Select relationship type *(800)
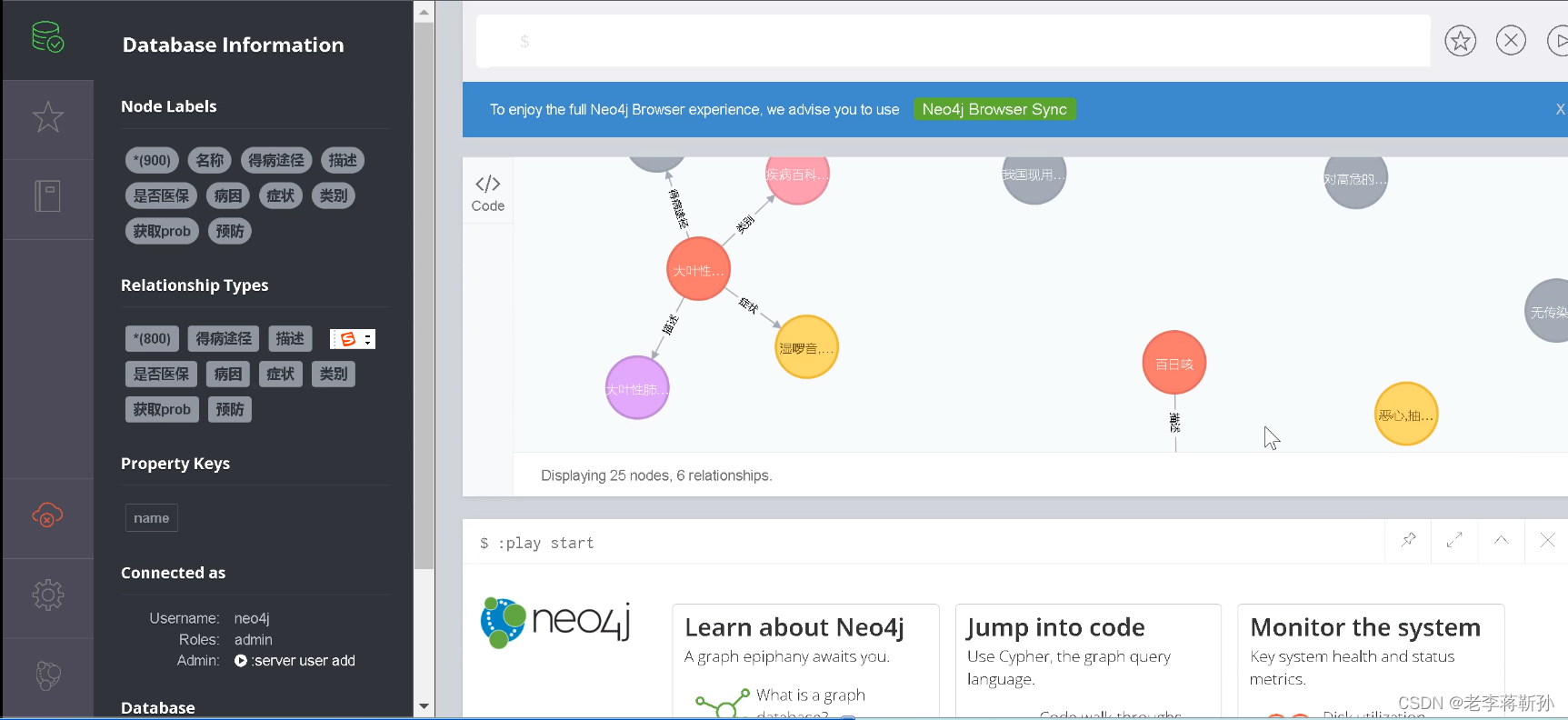 (152, 338)
